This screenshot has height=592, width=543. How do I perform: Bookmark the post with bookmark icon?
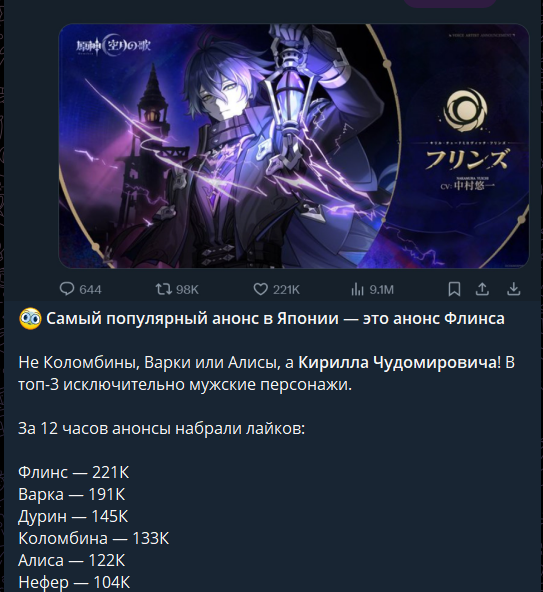454,289
